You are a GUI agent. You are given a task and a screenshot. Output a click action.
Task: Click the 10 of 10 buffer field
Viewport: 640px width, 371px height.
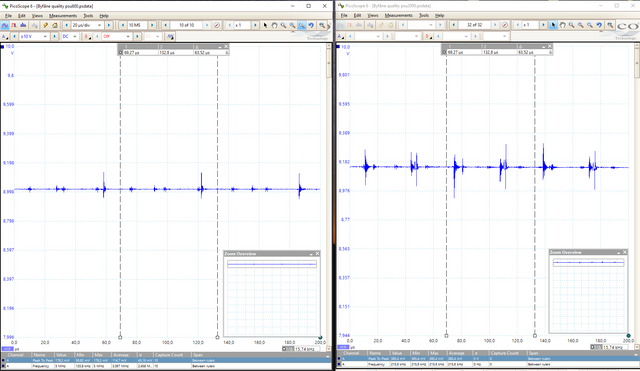click(x=187, y=25)
